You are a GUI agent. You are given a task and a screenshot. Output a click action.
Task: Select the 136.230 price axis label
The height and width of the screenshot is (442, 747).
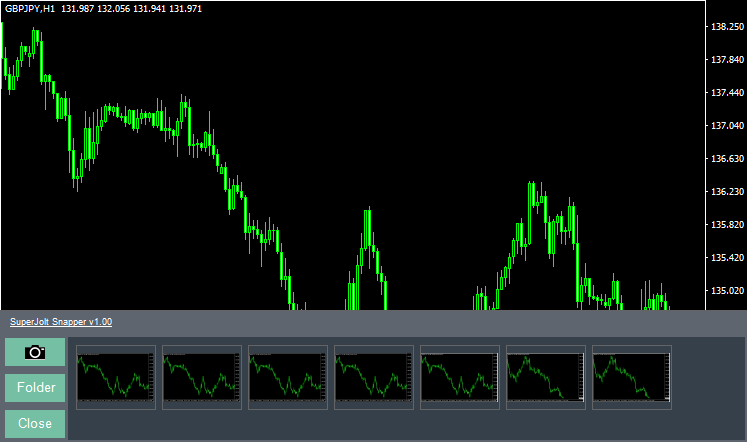pos(725,192)
